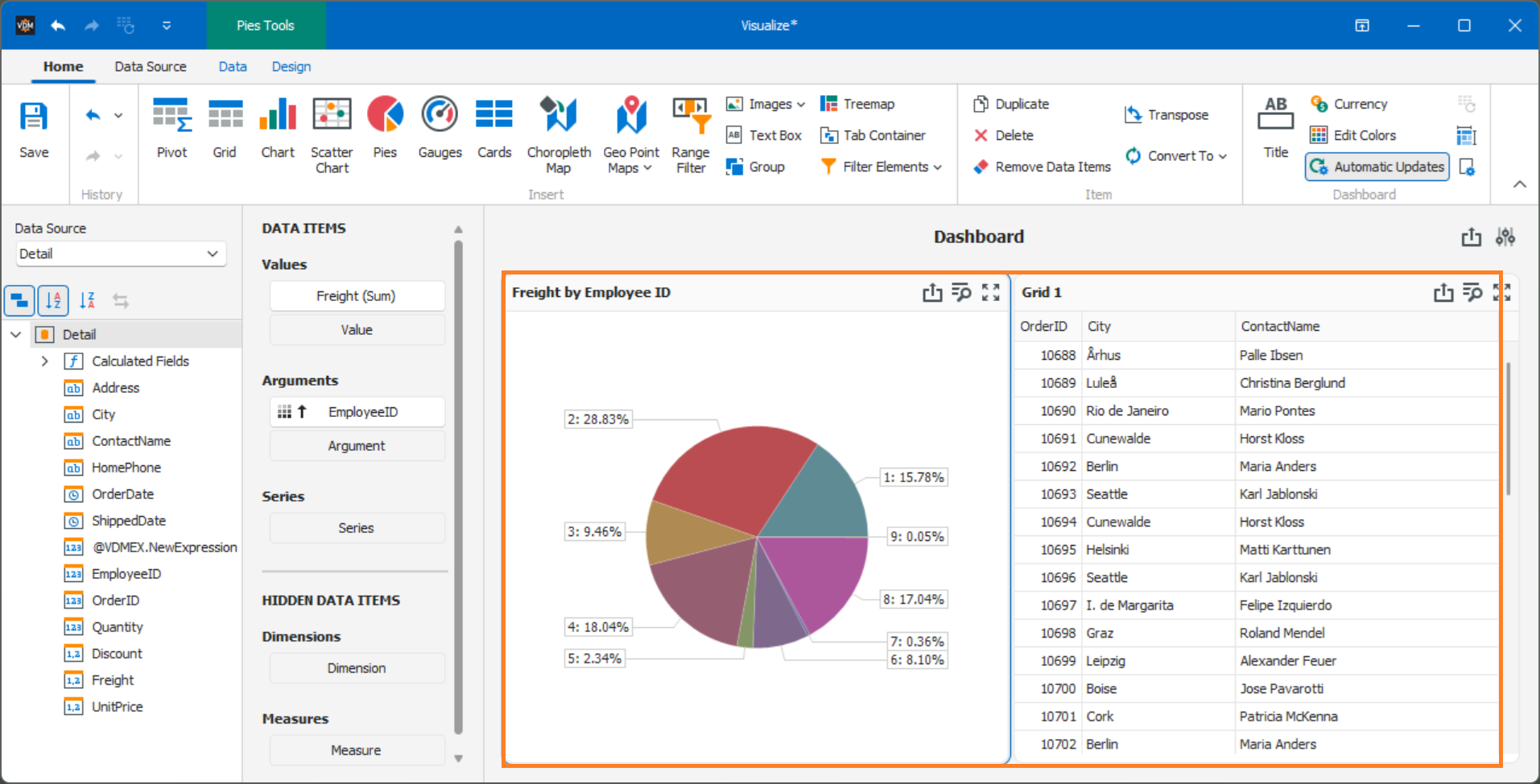Screen dimensions: 1540x784
Task: Add a Treemap to the dashboard
Action: 857,103
